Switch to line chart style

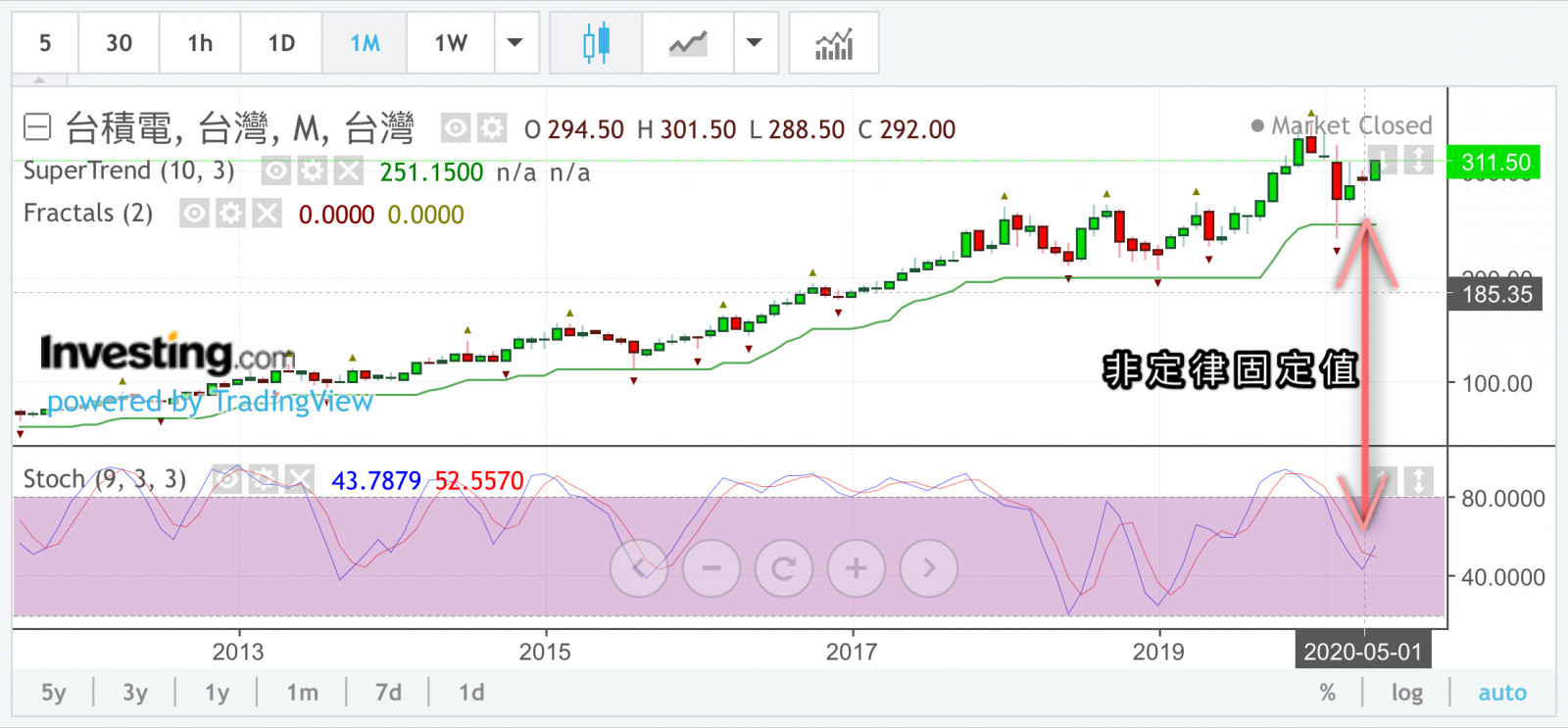click(688, 43)
